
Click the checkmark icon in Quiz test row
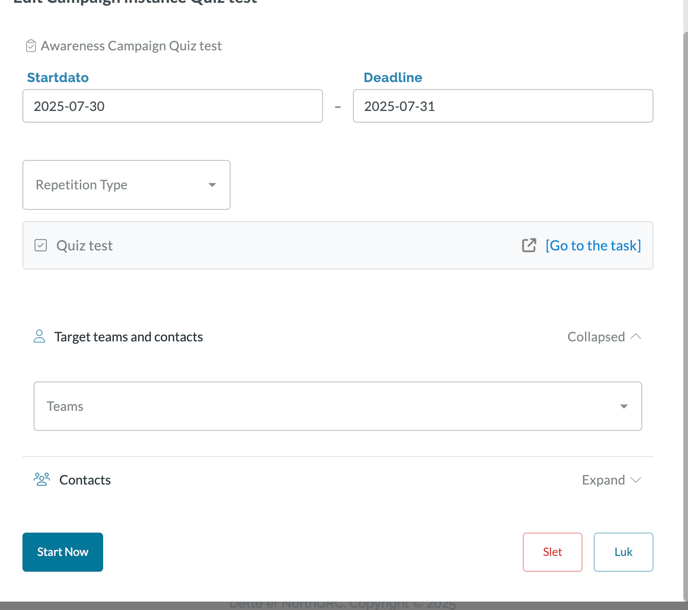coord(41,245)
